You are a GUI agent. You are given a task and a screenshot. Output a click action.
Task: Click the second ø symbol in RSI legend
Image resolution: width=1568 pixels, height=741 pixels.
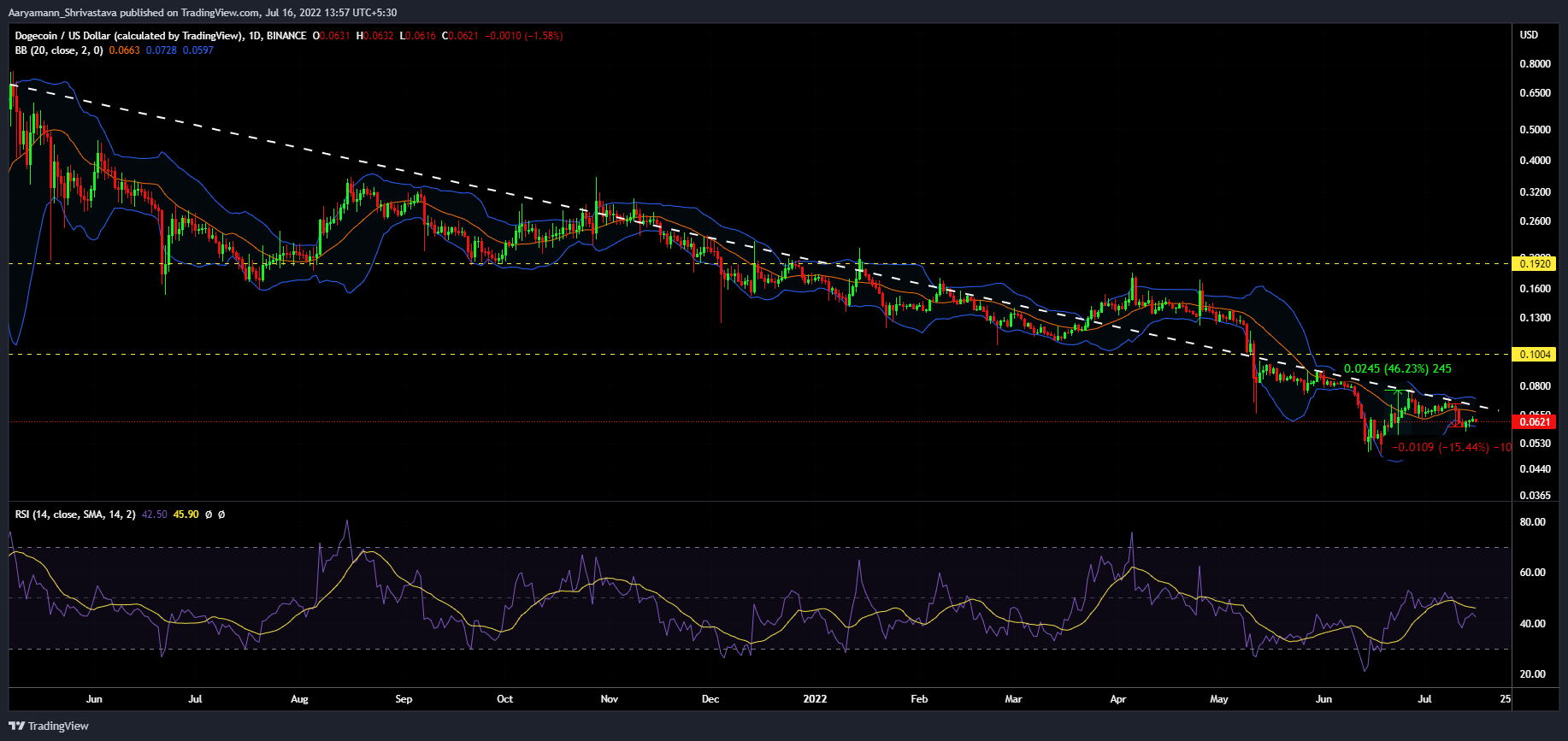pyautogui.click(x=221, y=515)
